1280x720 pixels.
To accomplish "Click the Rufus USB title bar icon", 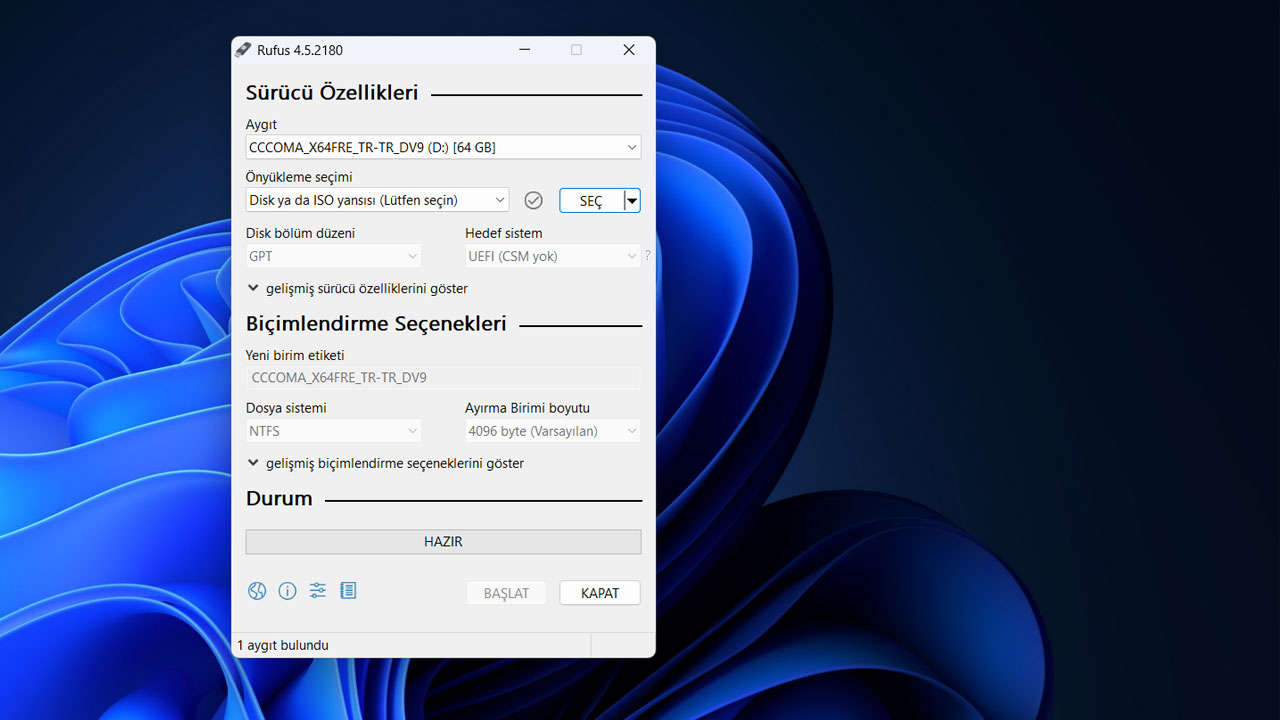I will (243, 49).
